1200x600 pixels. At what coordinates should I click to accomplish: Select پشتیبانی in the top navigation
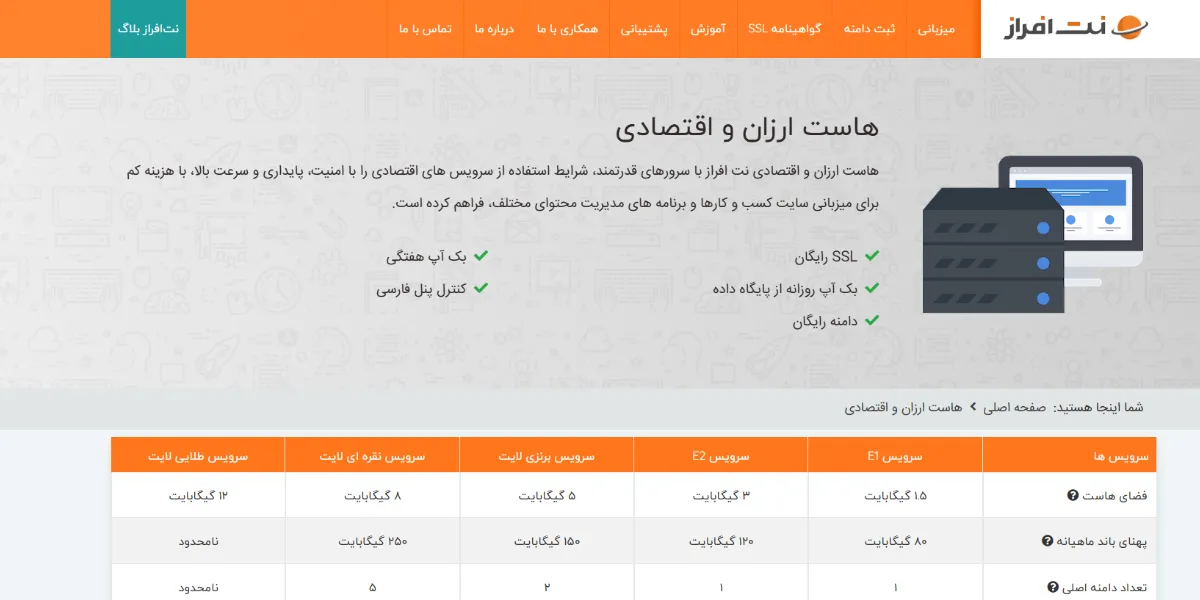[645, 29]
